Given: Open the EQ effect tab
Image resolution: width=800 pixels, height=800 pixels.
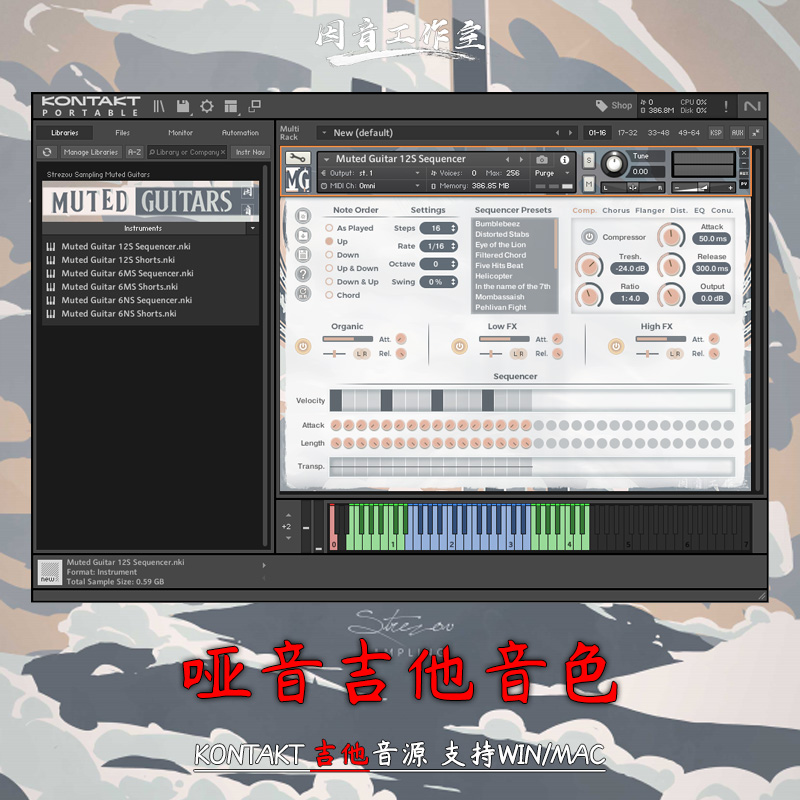Looking at the screenshot, I should 699,210.
